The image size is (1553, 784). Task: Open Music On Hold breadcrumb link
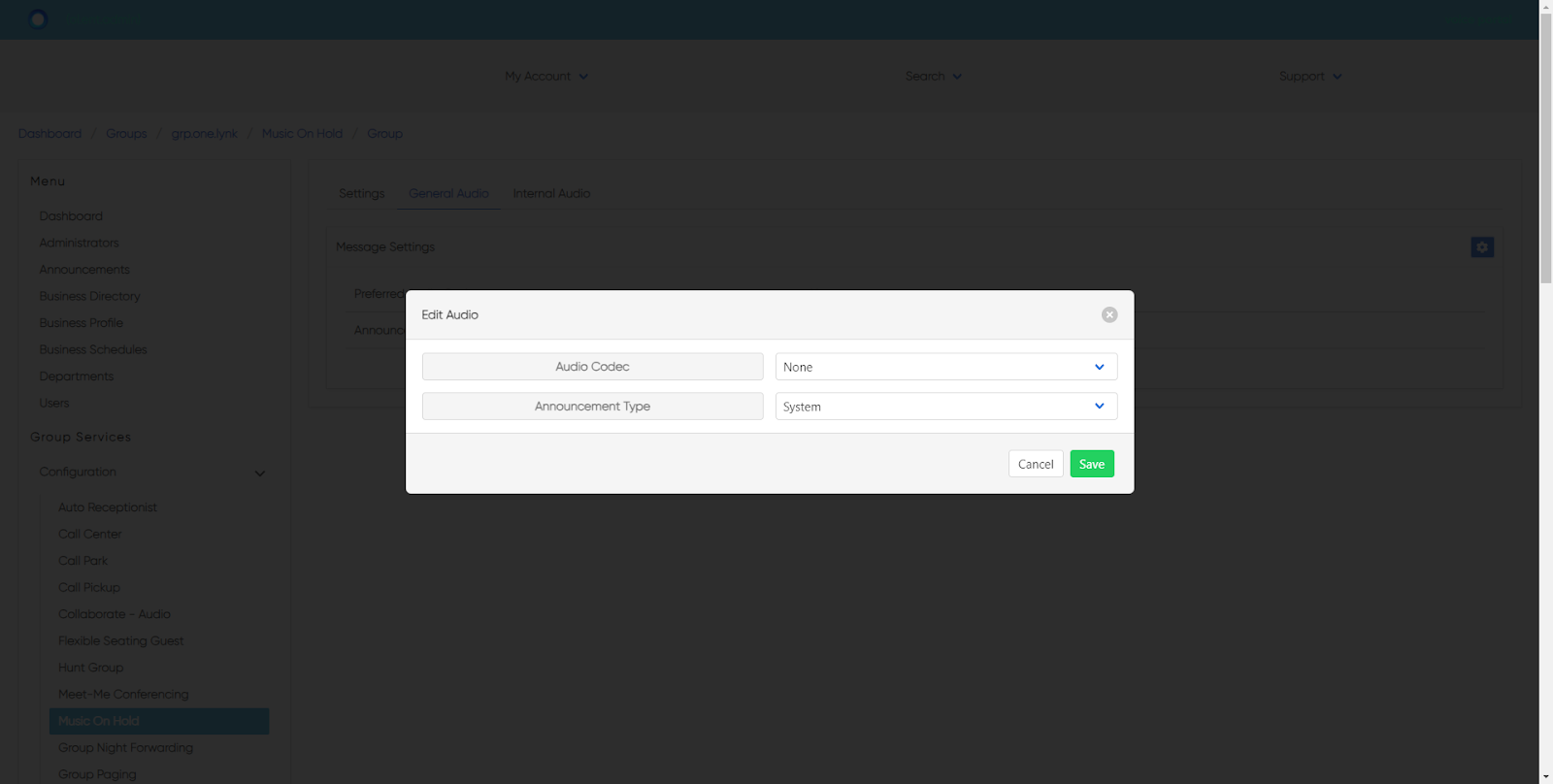click(x=302, y=134)
